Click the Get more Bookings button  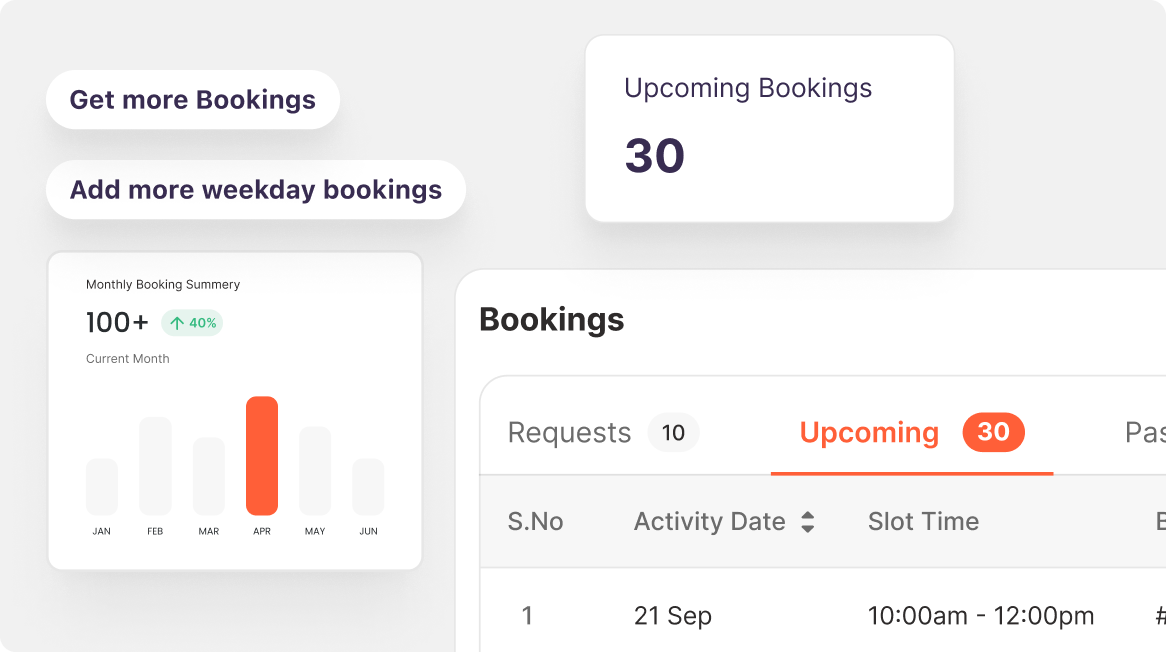193,100
